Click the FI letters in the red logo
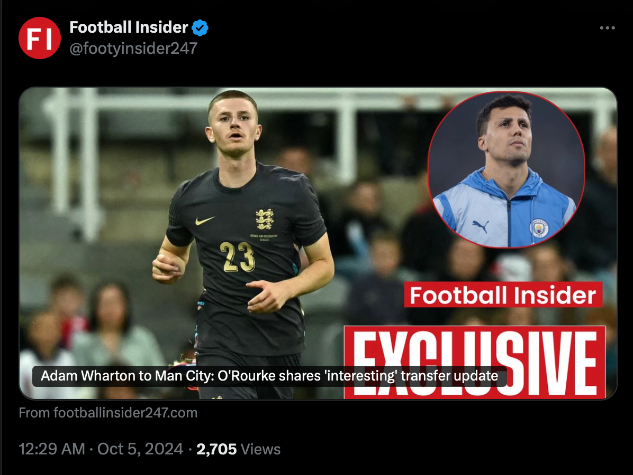 tap(40, 38)
